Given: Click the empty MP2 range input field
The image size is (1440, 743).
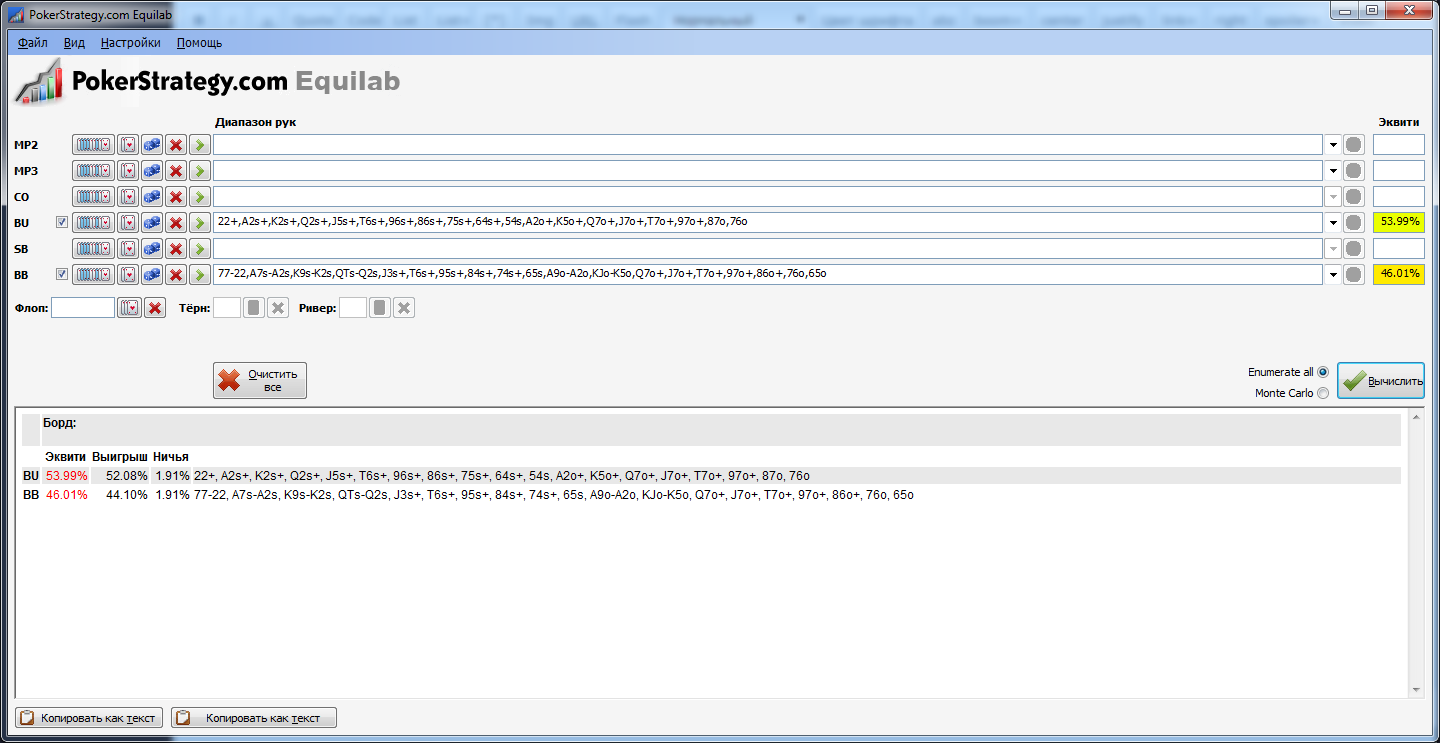Looking at the screenshot, I should [768, 145].
